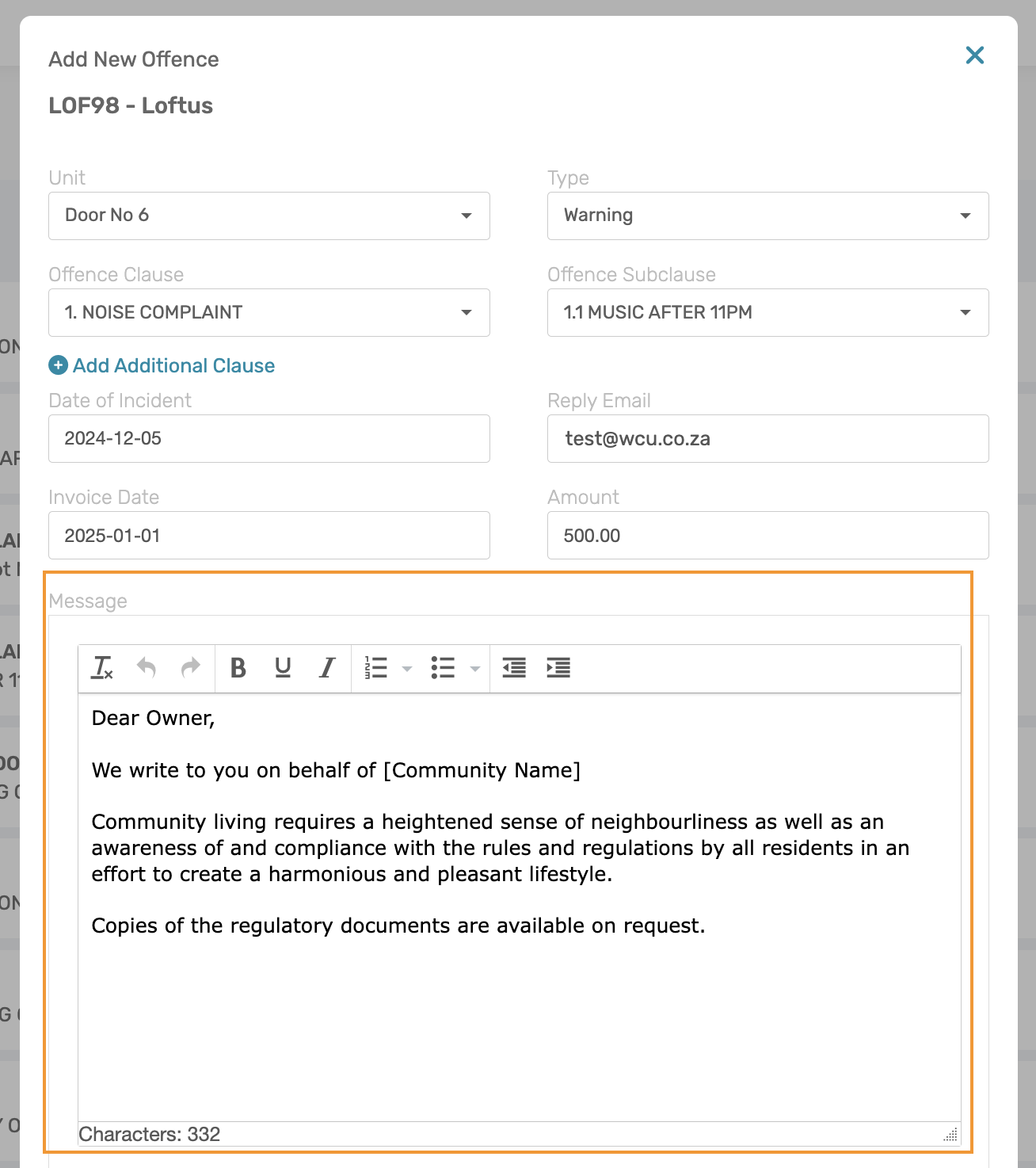This screenshot has height=1168, width=1036.
Task: Toggle underline formatting
Action: click(283, 668)
